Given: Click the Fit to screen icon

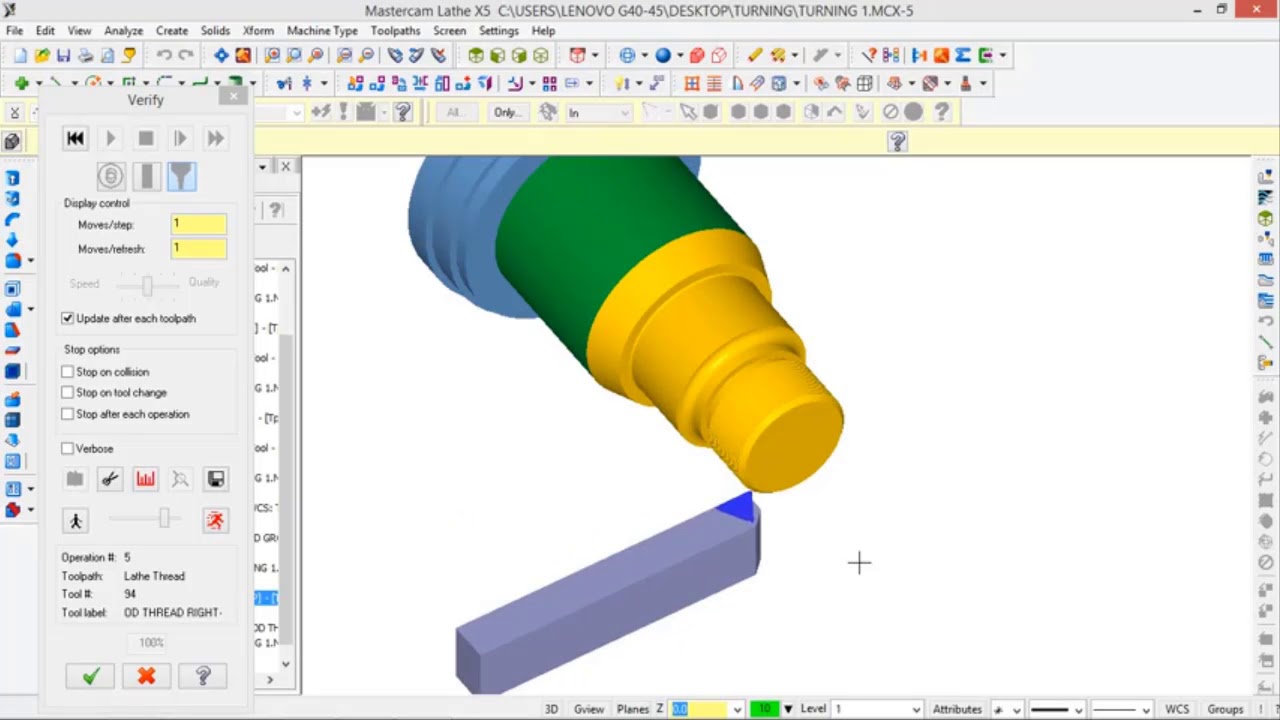Looking at the screenshot, I should pos(221,56).
